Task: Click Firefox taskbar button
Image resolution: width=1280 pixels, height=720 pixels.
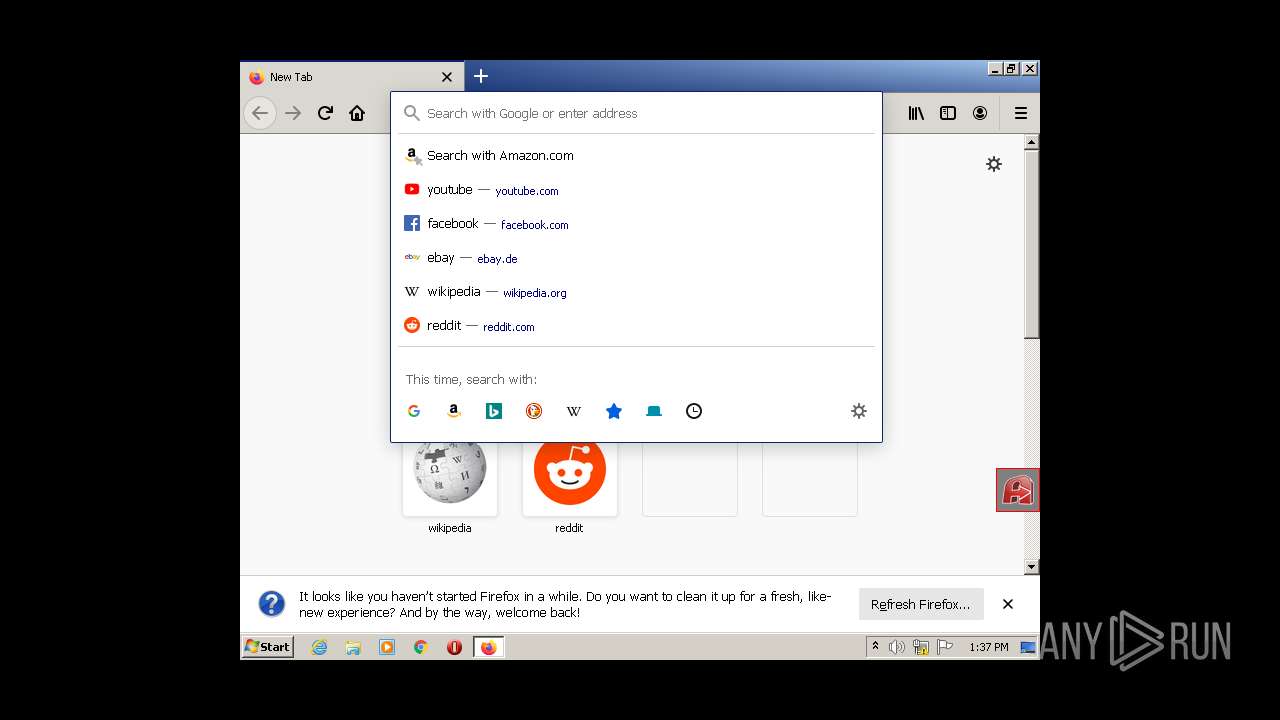Action: pos(489,647)
